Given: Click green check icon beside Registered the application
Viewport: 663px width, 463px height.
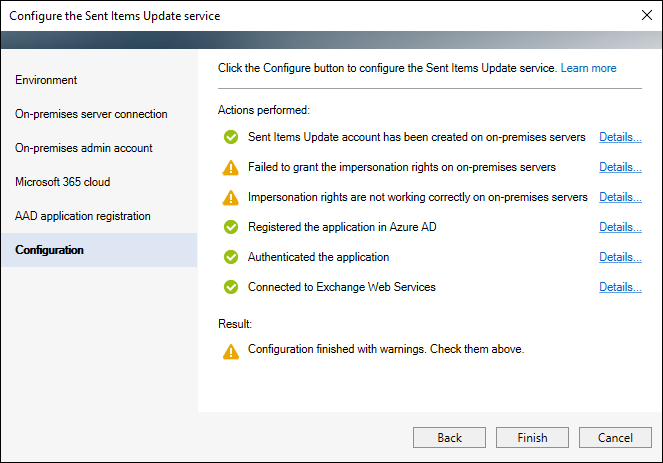Looking at the screenshot, I should pyautogui.click(x=231, y=227).
